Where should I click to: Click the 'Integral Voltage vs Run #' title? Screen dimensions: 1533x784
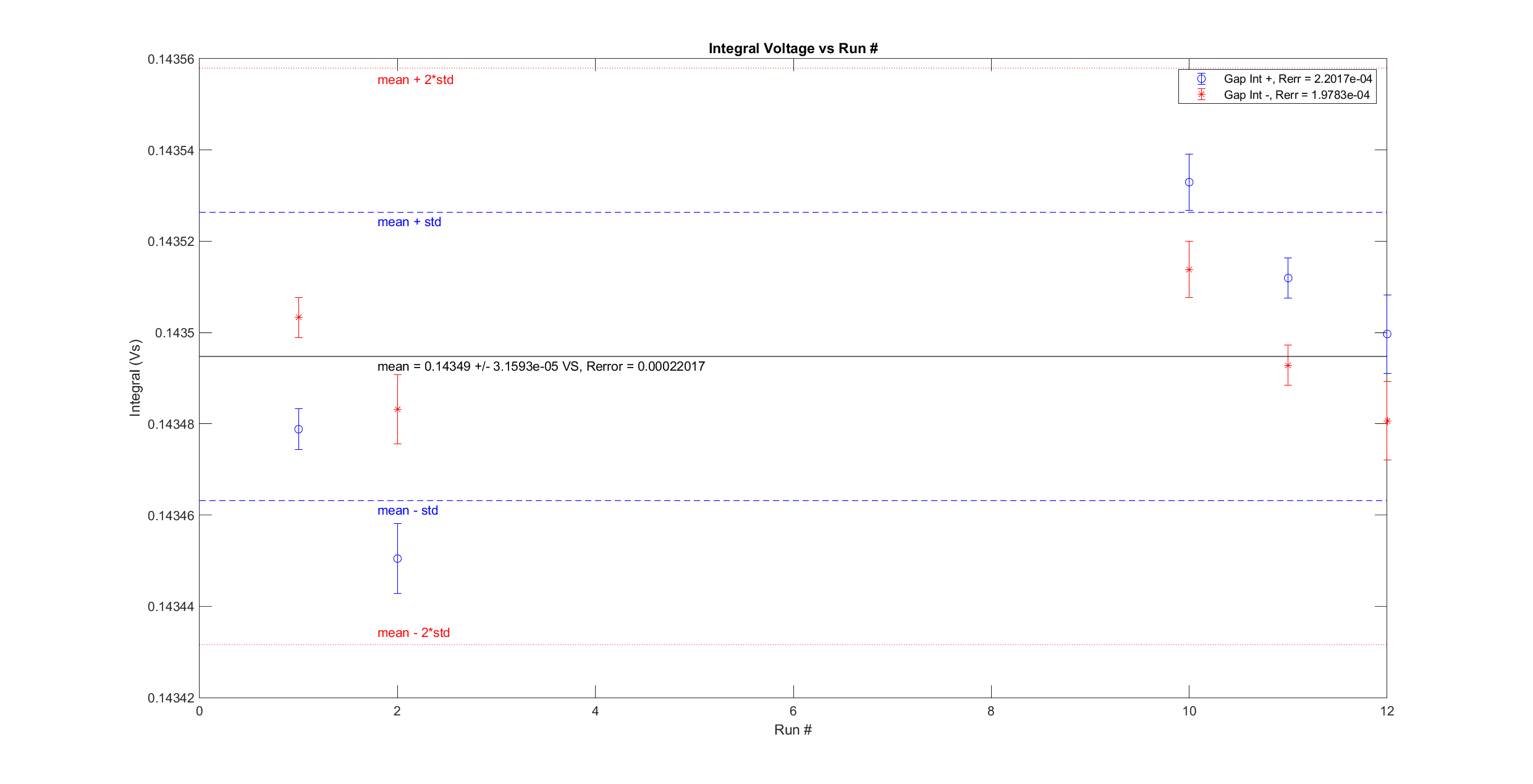click(x=793, y=48)
